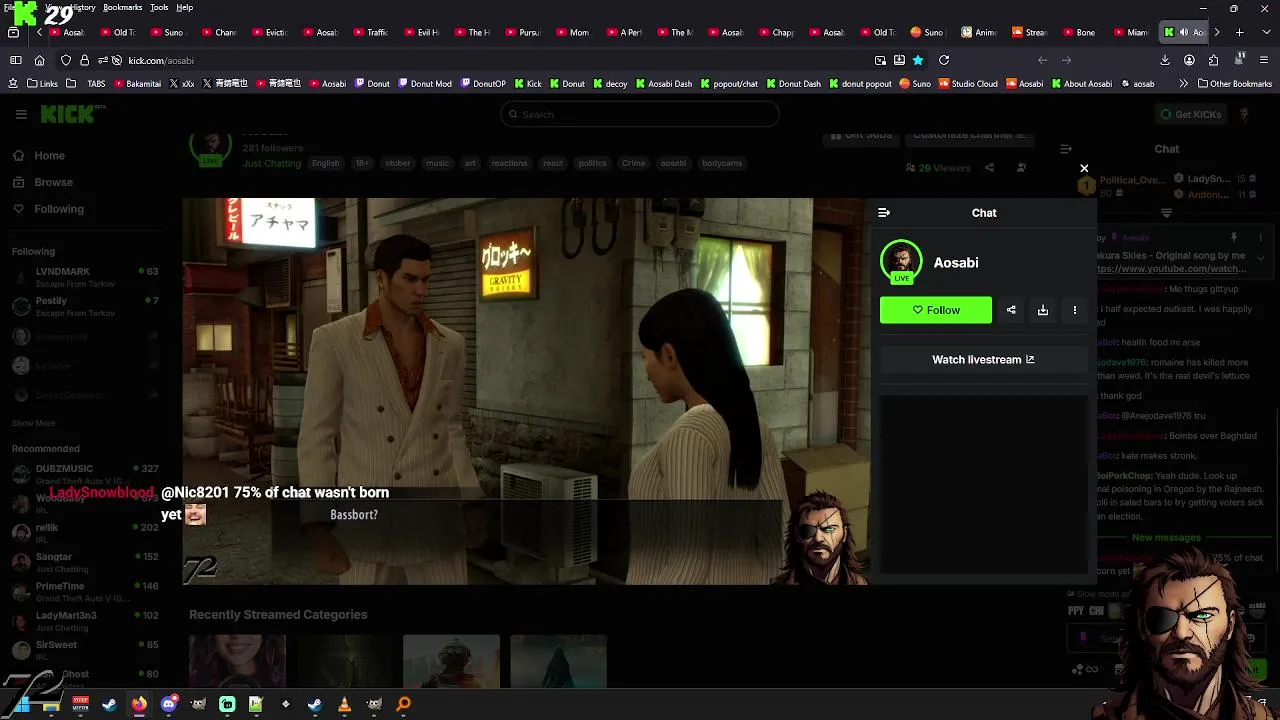Open the Aosabi Dash bookmark
1280x720 pixels.
coord(663,84)
